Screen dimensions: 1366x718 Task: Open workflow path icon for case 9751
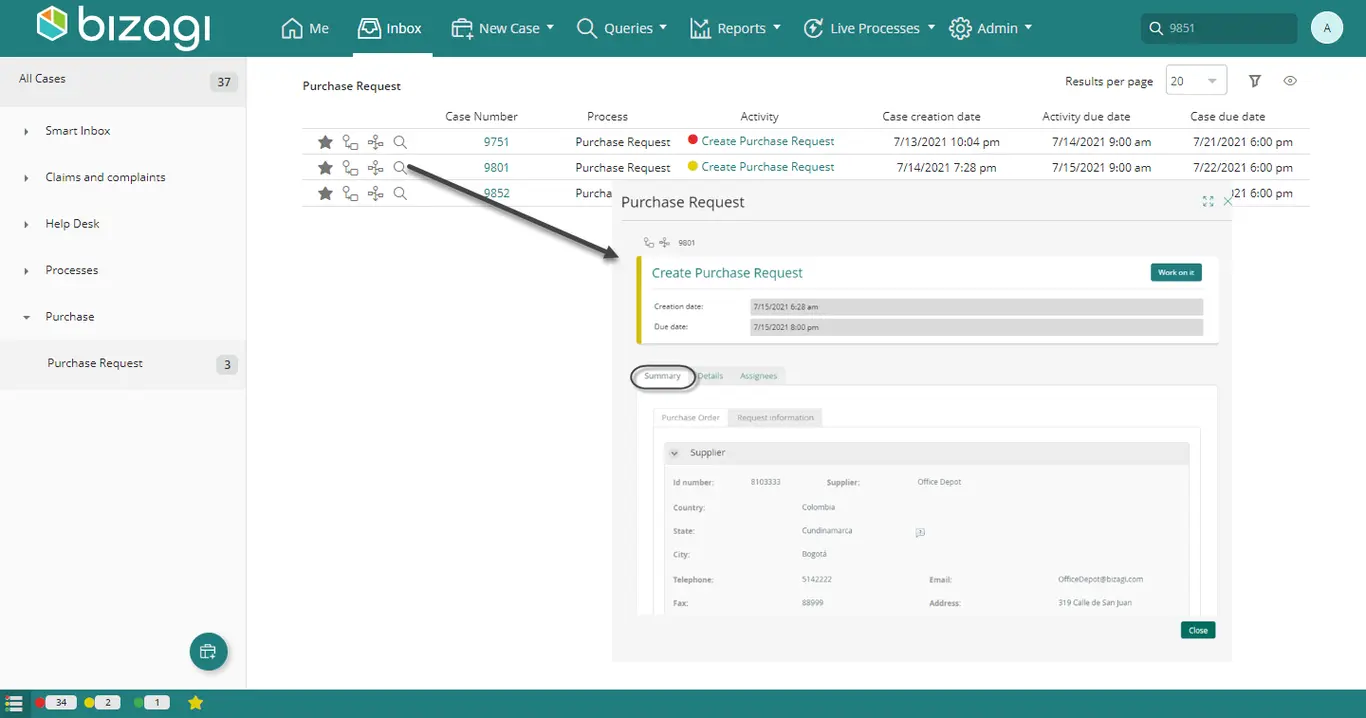point(350,142)
